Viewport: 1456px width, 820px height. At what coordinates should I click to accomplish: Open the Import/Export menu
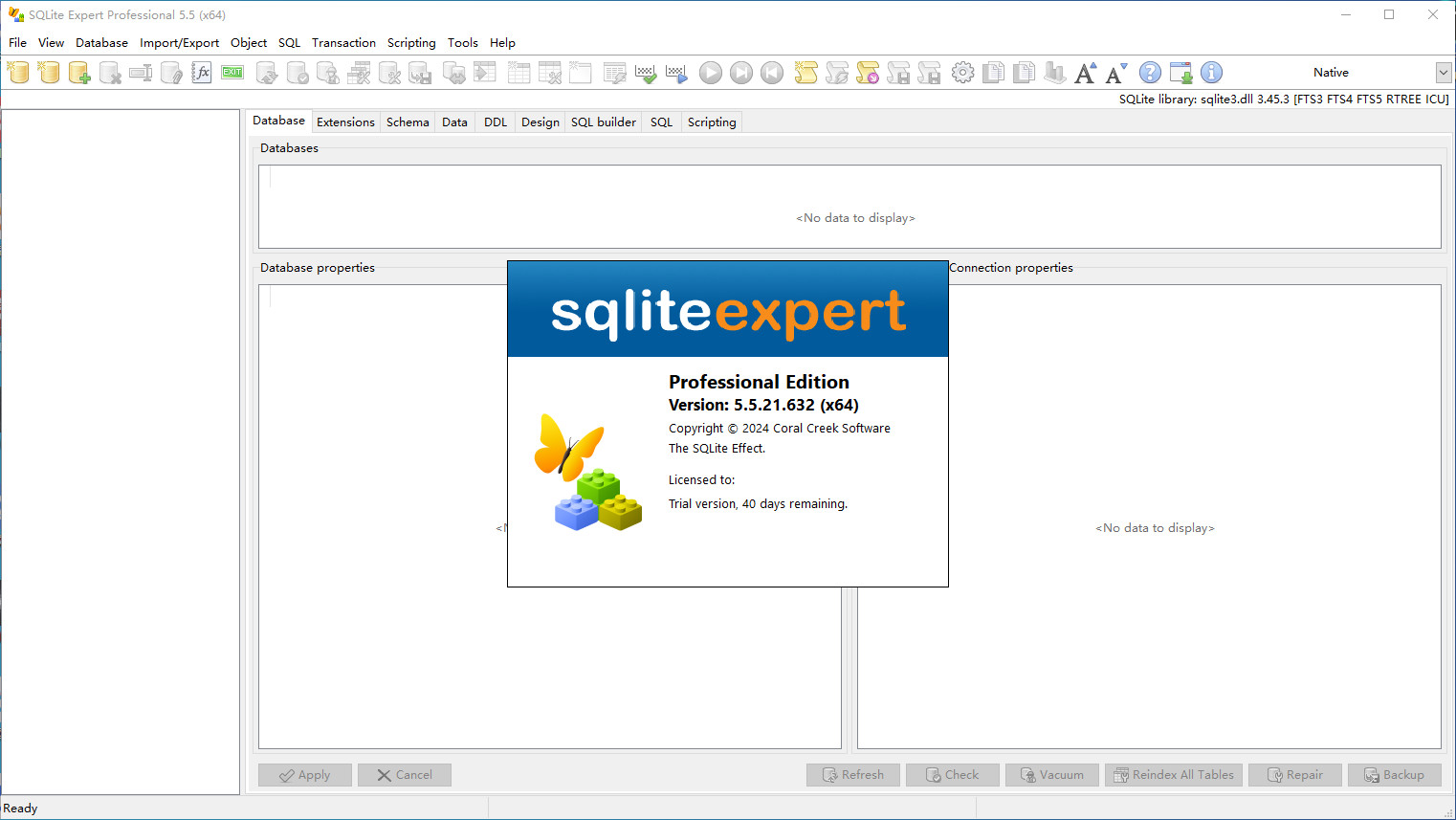coord(179,43)
